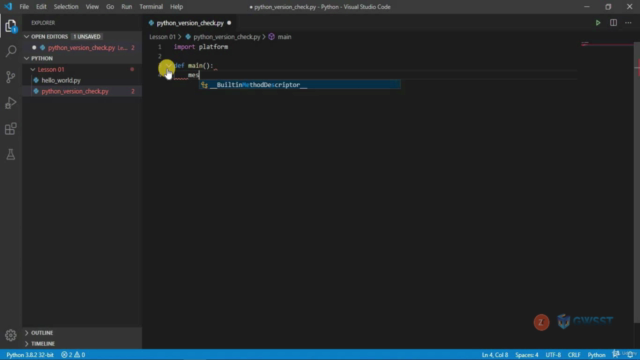Viewport: 640px width, 360px height.
Task: Change indentation via Spaces: 4
Action: 527,355
